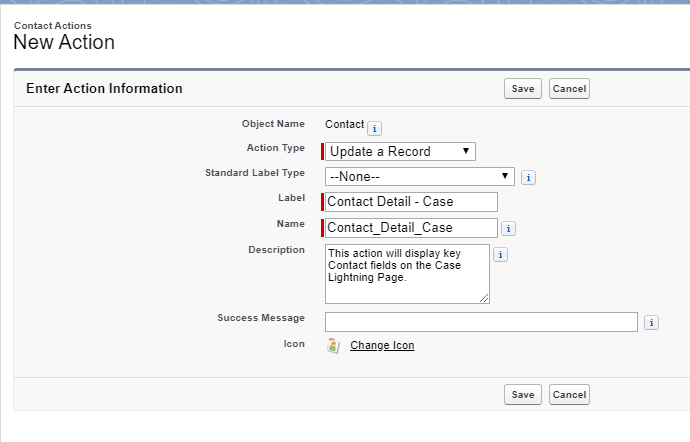Open info icon next to Success Message
This screenshot has height=442, width=690.
coord(651,322)
